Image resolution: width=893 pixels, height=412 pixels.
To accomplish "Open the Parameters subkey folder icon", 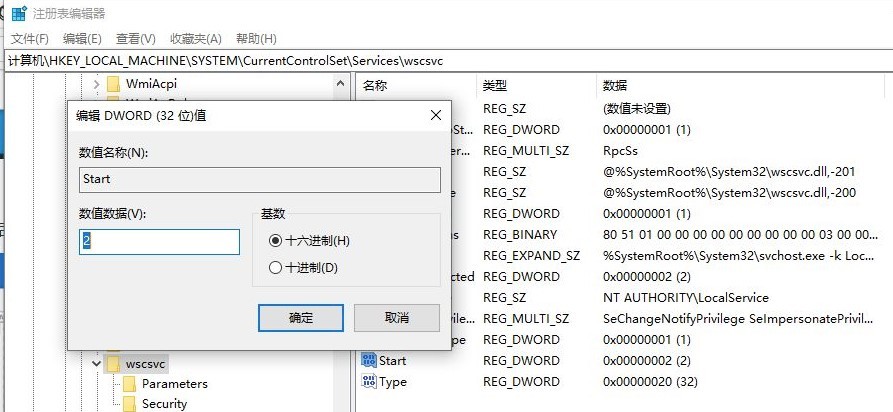I will click(x=129, y=384).
